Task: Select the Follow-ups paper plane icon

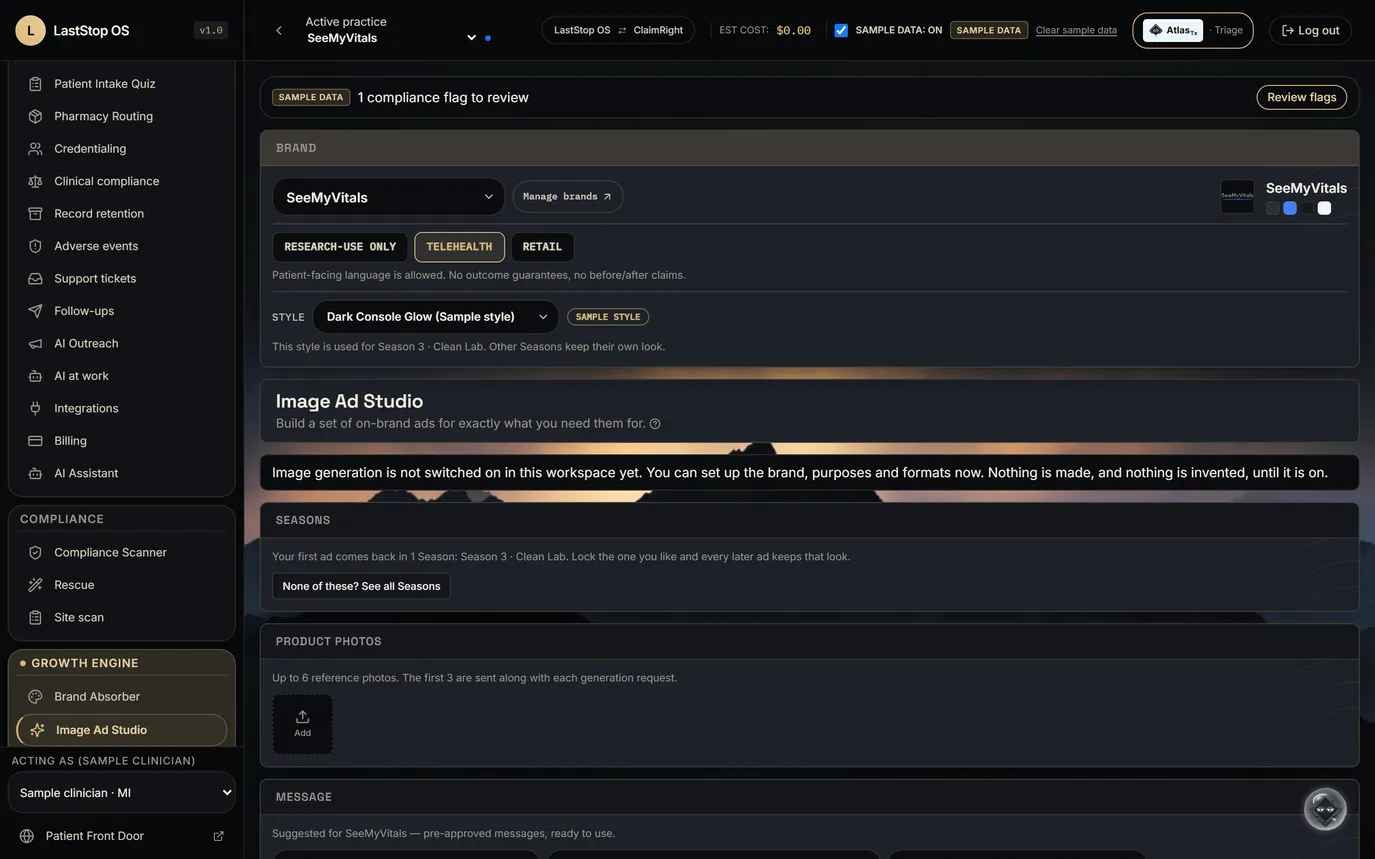Action: point(35,311)
